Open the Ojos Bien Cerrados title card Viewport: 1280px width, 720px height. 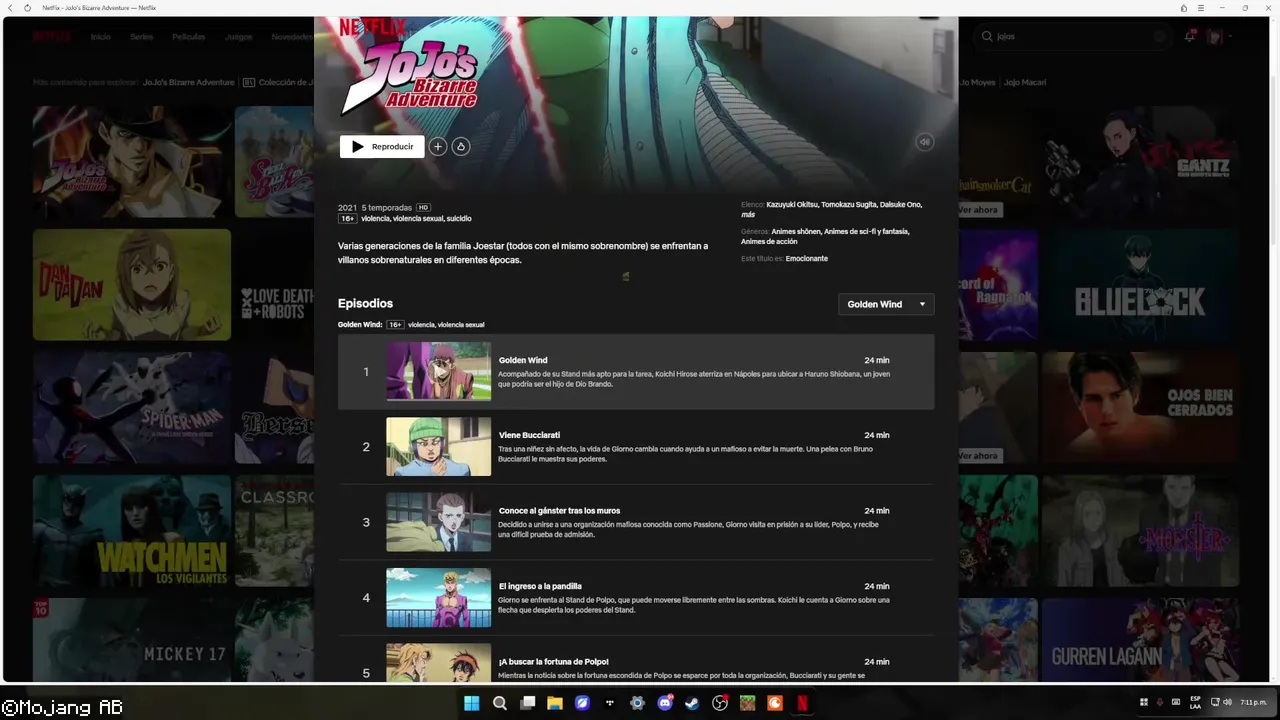(1141, 408)
